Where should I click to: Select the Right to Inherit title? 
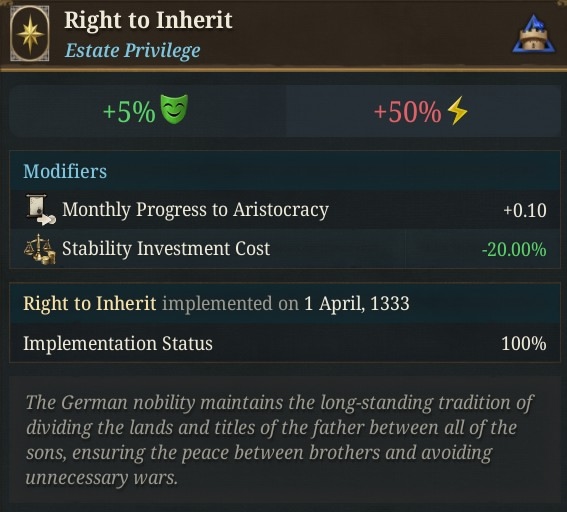coord(148,20)
